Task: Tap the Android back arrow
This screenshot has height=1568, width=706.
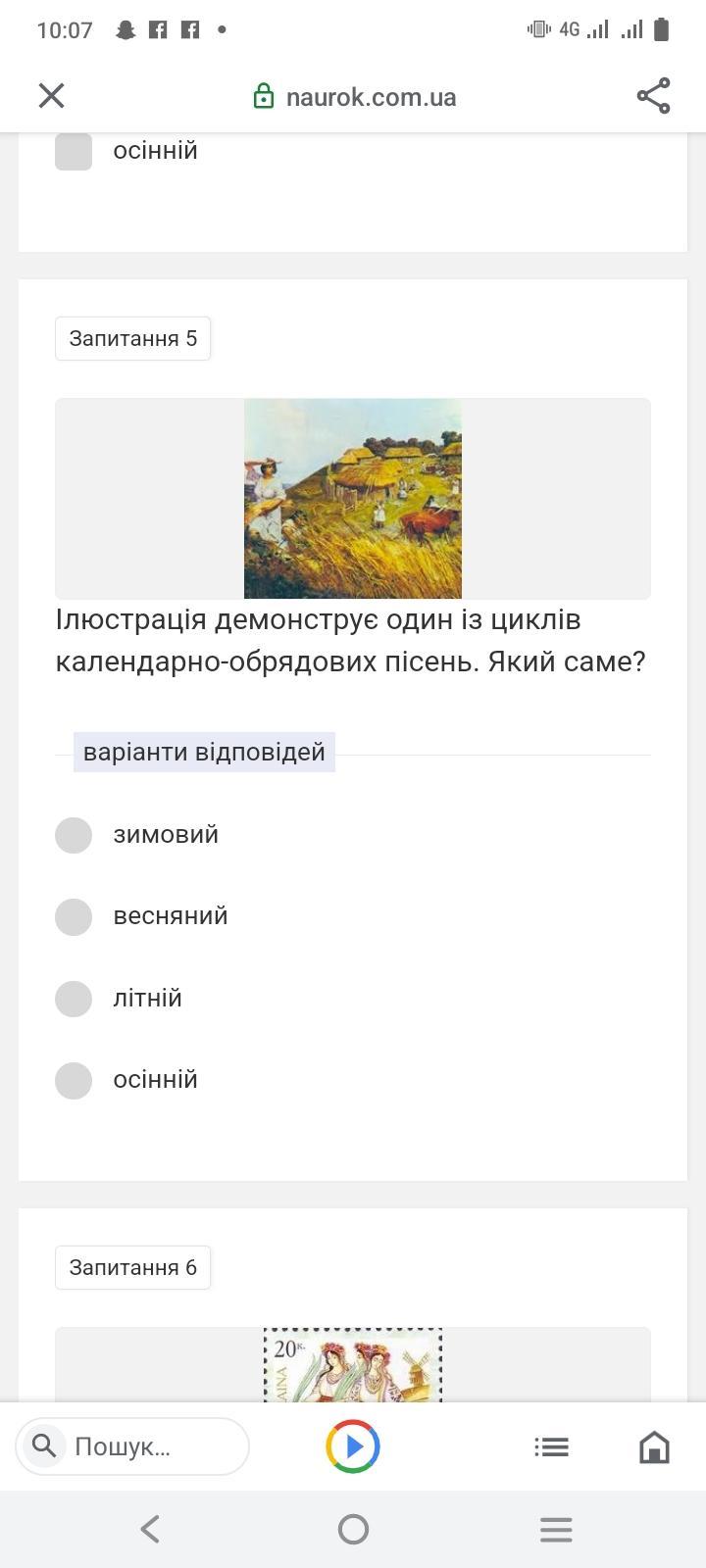Action: (x=150, y=1529)
